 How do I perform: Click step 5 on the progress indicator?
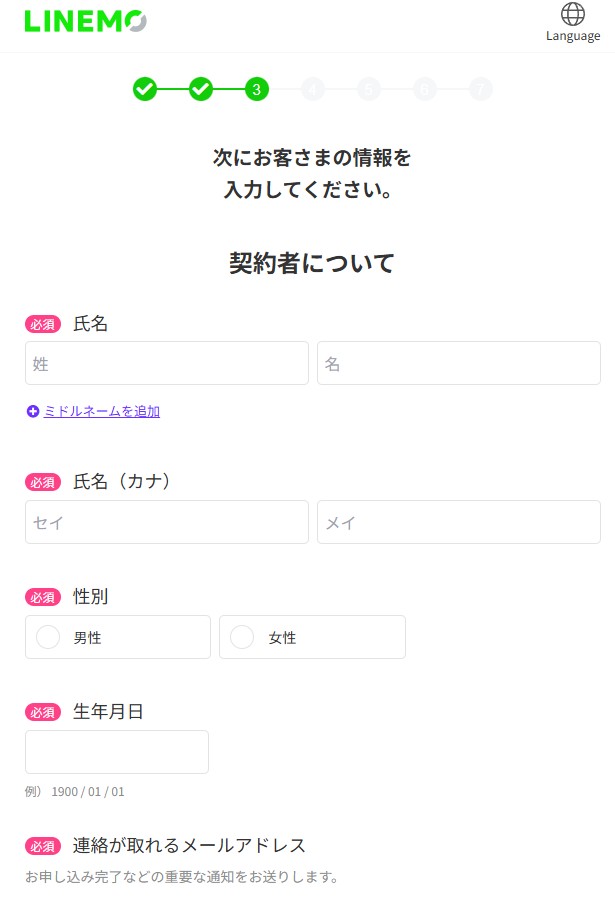pyautogui.click(x=369, y=89)
